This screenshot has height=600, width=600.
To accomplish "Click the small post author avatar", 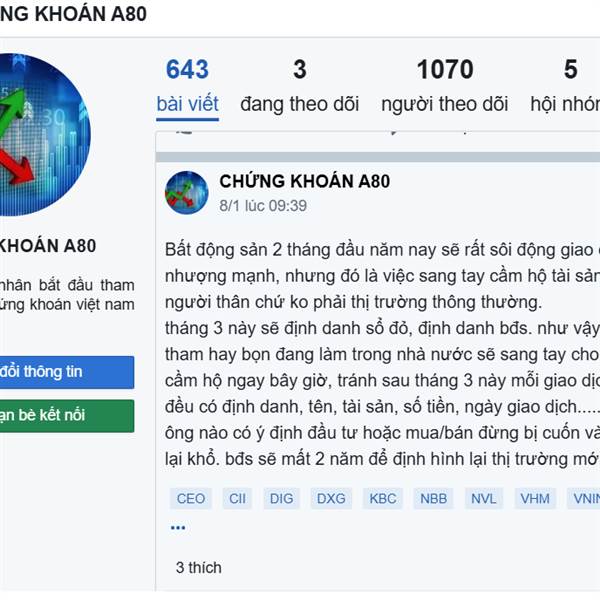I will pos(186,192).
